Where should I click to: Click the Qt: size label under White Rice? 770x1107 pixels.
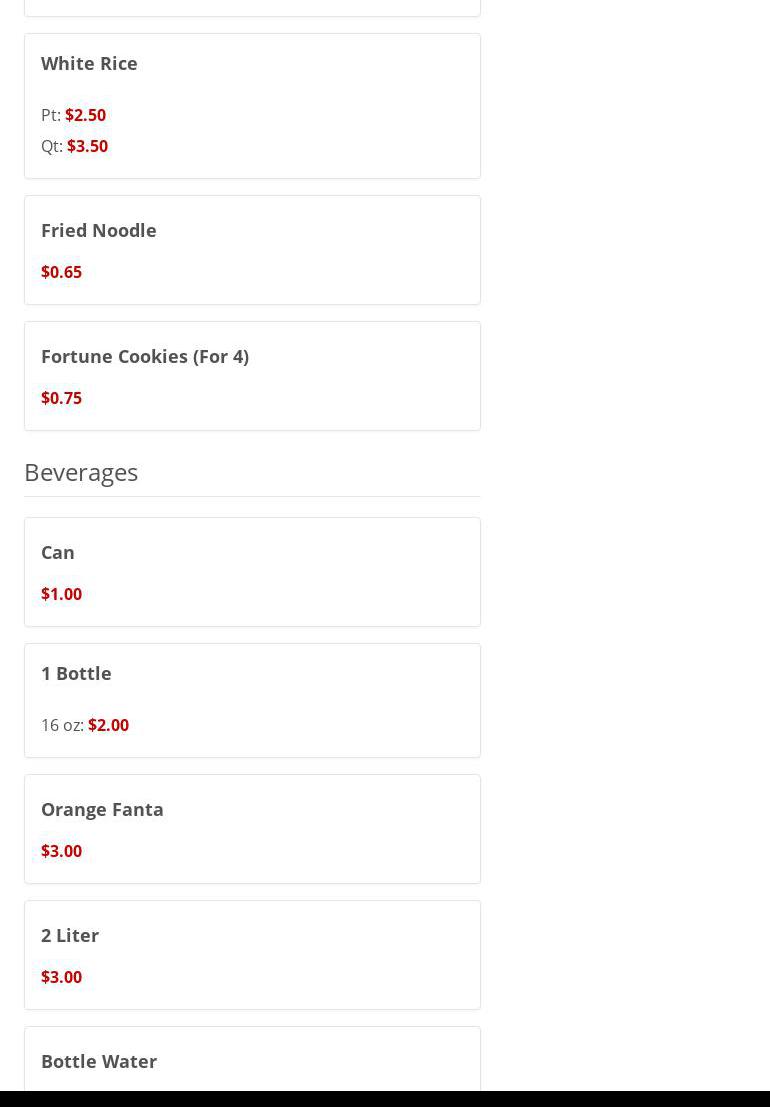[x=51, y=146]
